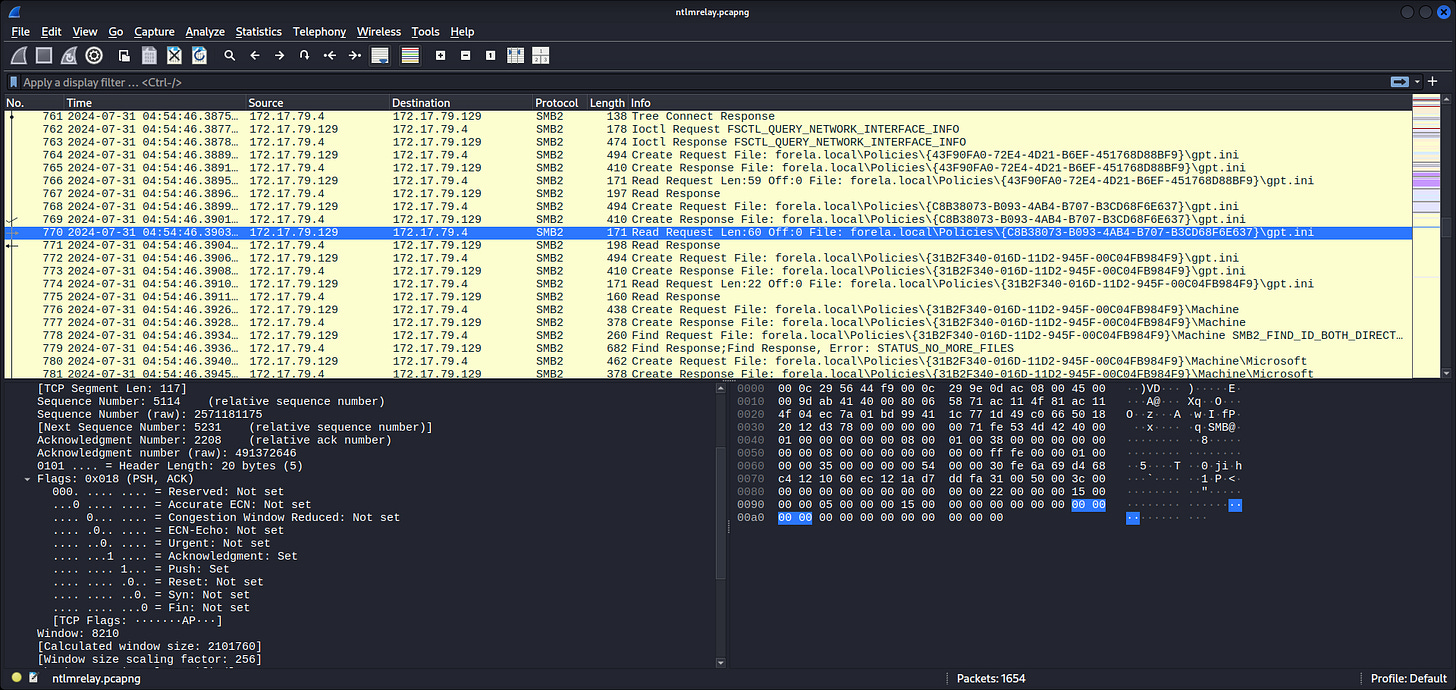This screenshot has width=1456, height=690.
Task: Click the expert information status circle
Action: pos(16,678)
